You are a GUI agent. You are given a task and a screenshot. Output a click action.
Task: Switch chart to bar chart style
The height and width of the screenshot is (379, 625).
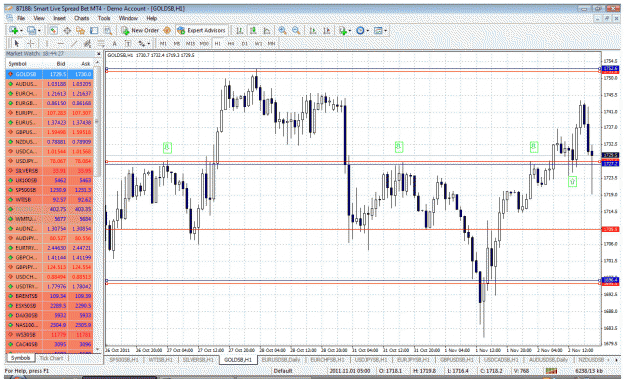(x=240, y=30)
